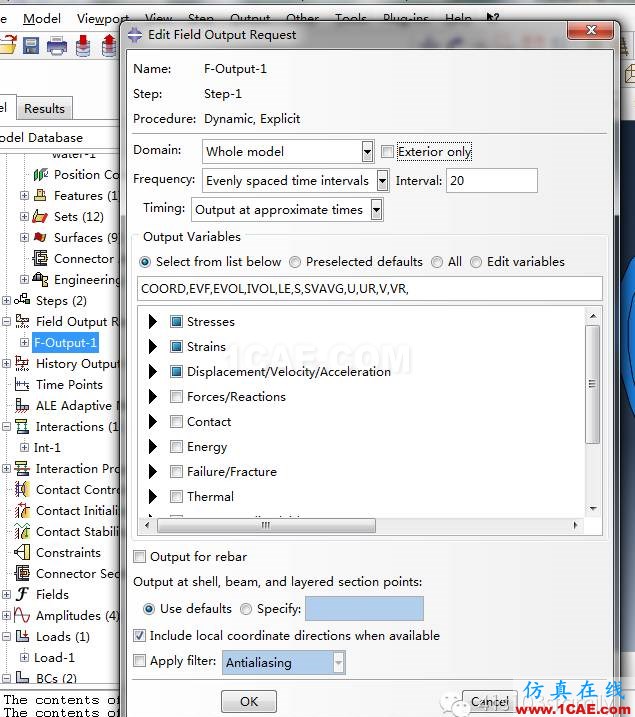Uncheck Include local coordinate directions
The height and width of the screenshot is (717, 635).
click(x=139, y=635)
